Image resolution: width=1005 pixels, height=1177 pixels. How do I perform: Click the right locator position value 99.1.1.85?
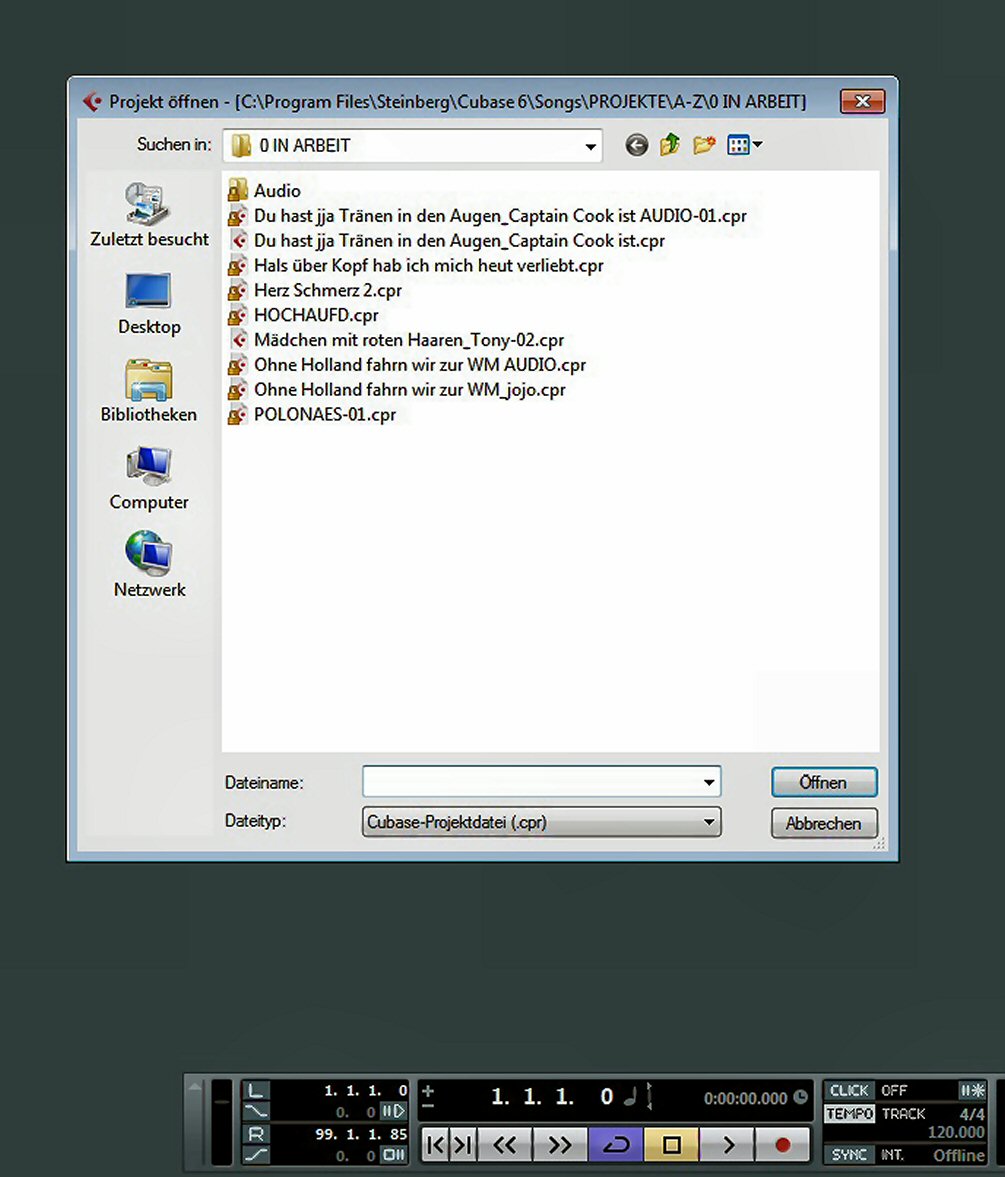click(361, 1133)
